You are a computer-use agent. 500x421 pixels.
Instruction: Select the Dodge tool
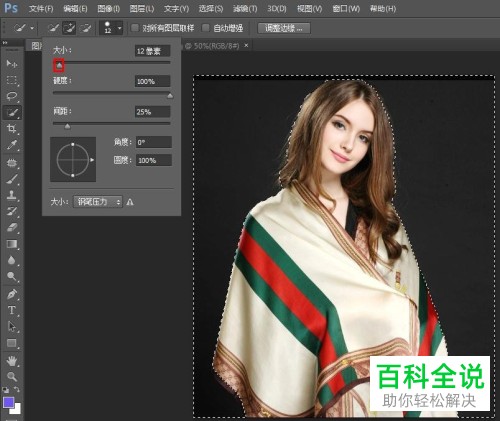pos(12,276)
